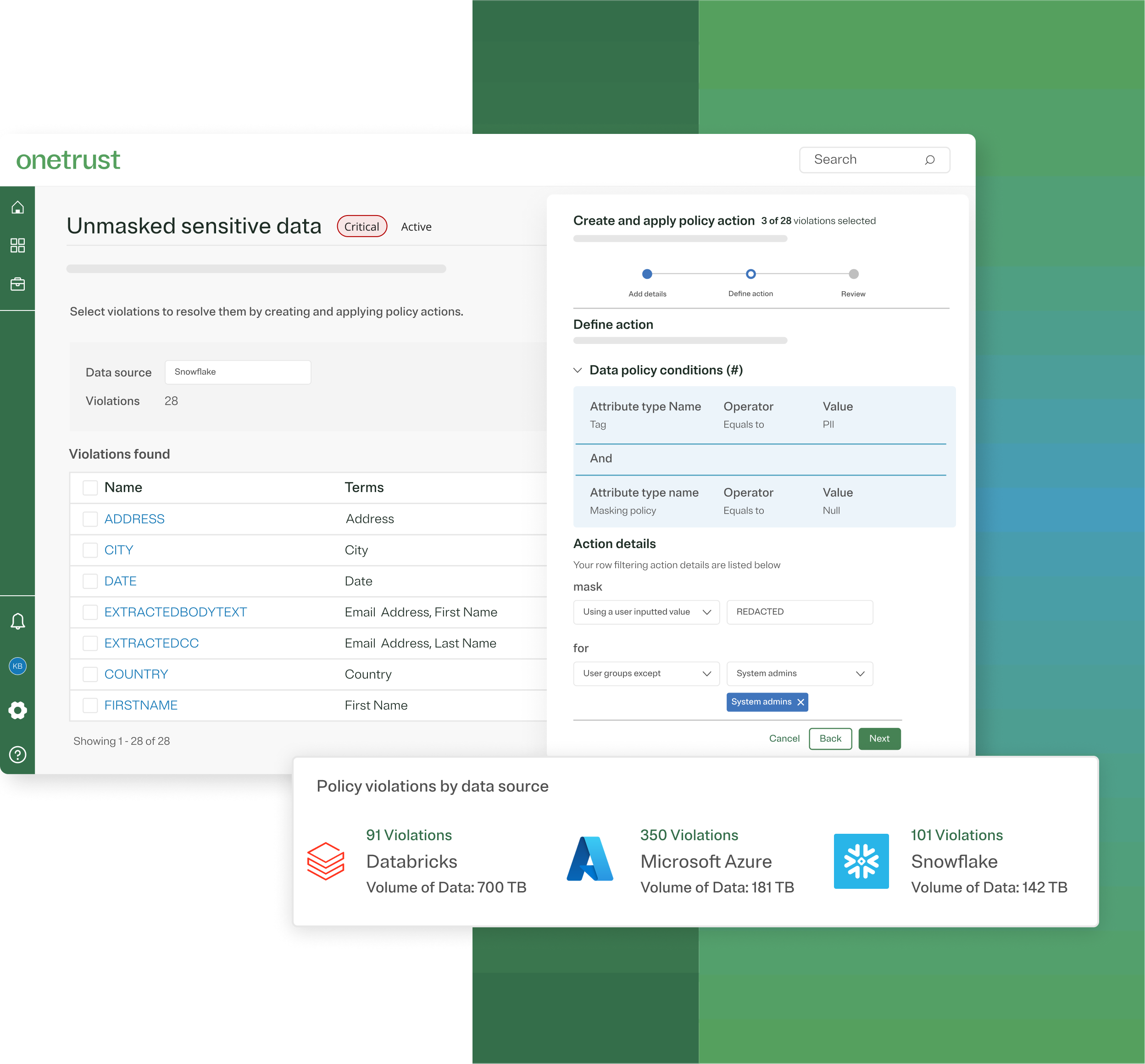The height and width of the screenshot is (1064, 1145).
Task: Open the EXTRACTEDBODYTEXT violation link
Action: coord(176,612)
